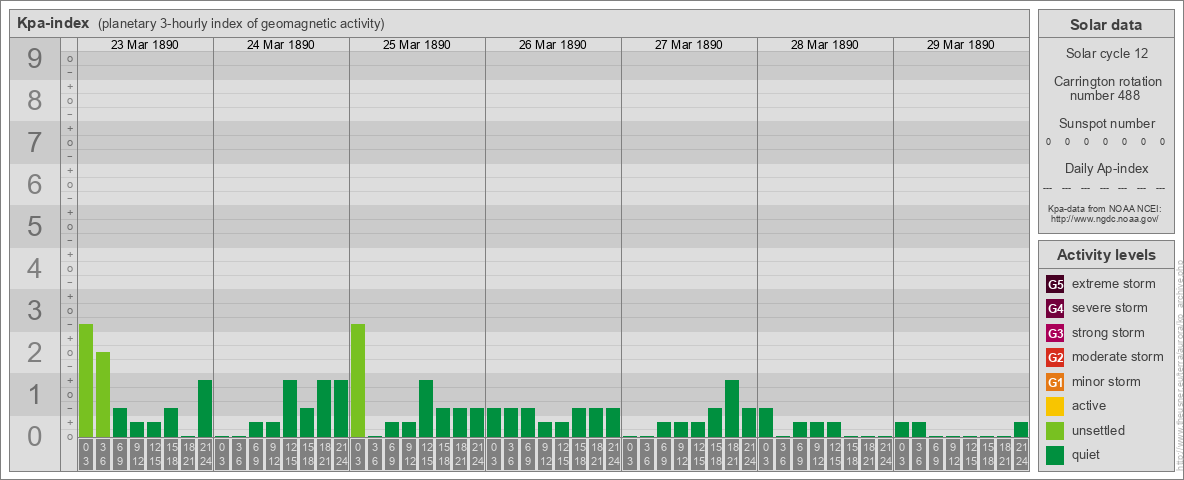Screen dimensions: 1184x480
Task: Click the 'extreme storm' legend label
Action: tap(1114, 285)
